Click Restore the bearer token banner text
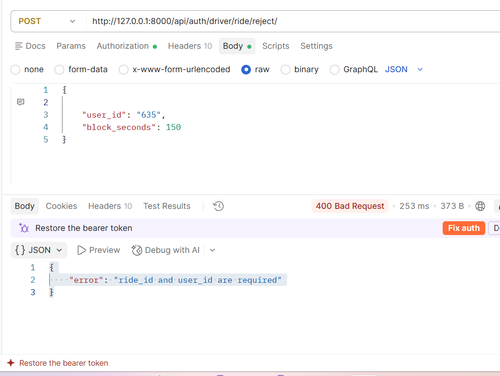Viewport: 500px width, 376px height. point(84,228)
